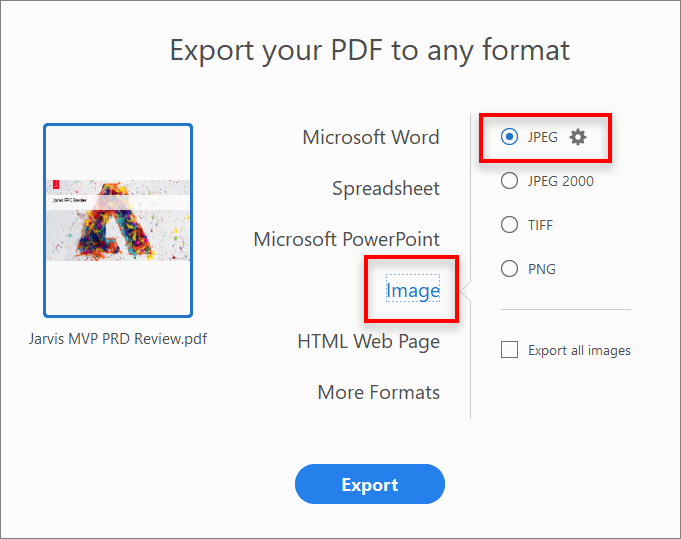Switch to the PNG radio button

tap(510, 269)
